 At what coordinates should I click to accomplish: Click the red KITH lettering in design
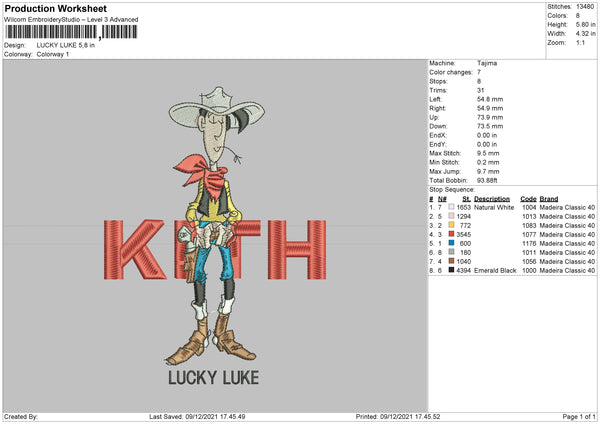click(215, 250)
